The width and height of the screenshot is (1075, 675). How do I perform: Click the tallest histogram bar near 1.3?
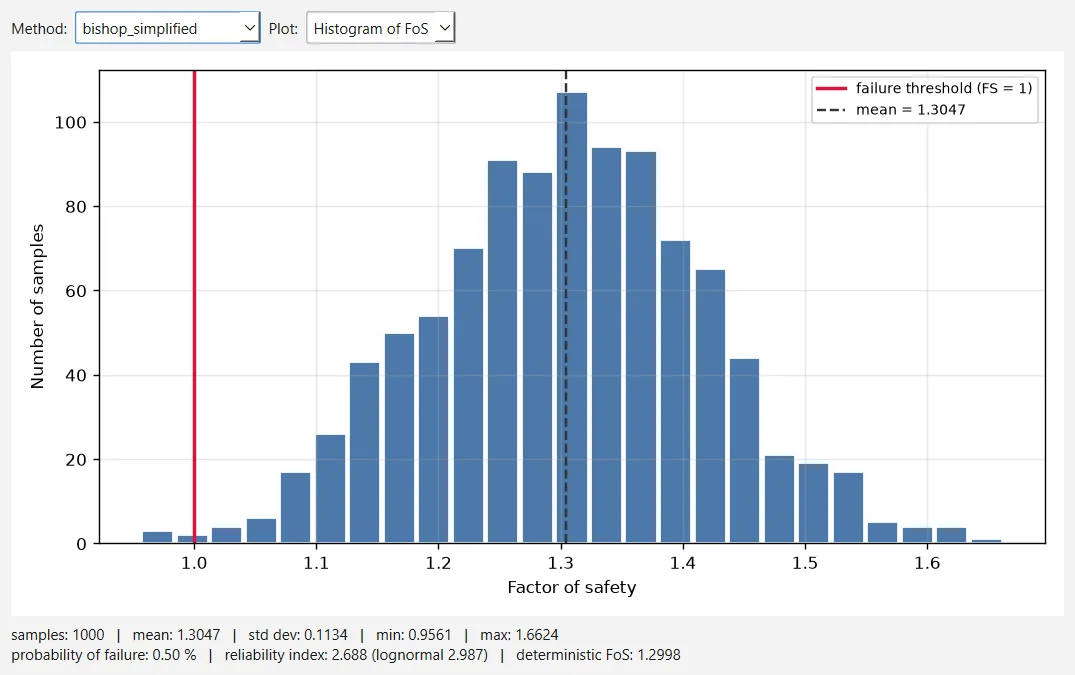pos(572,318)
